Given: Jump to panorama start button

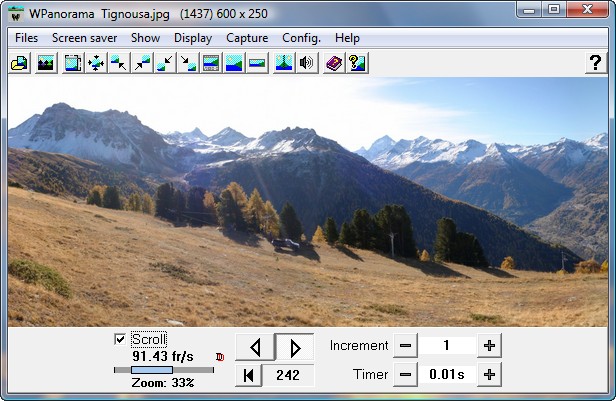Looking at the screenshot, I should (x=248, y=375).
